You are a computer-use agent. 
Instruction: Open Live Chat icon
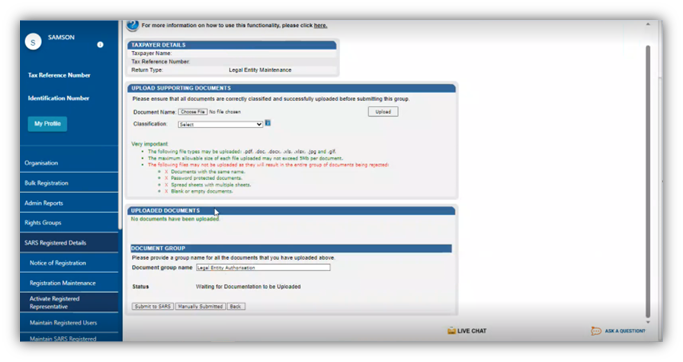tap(451, 331)
